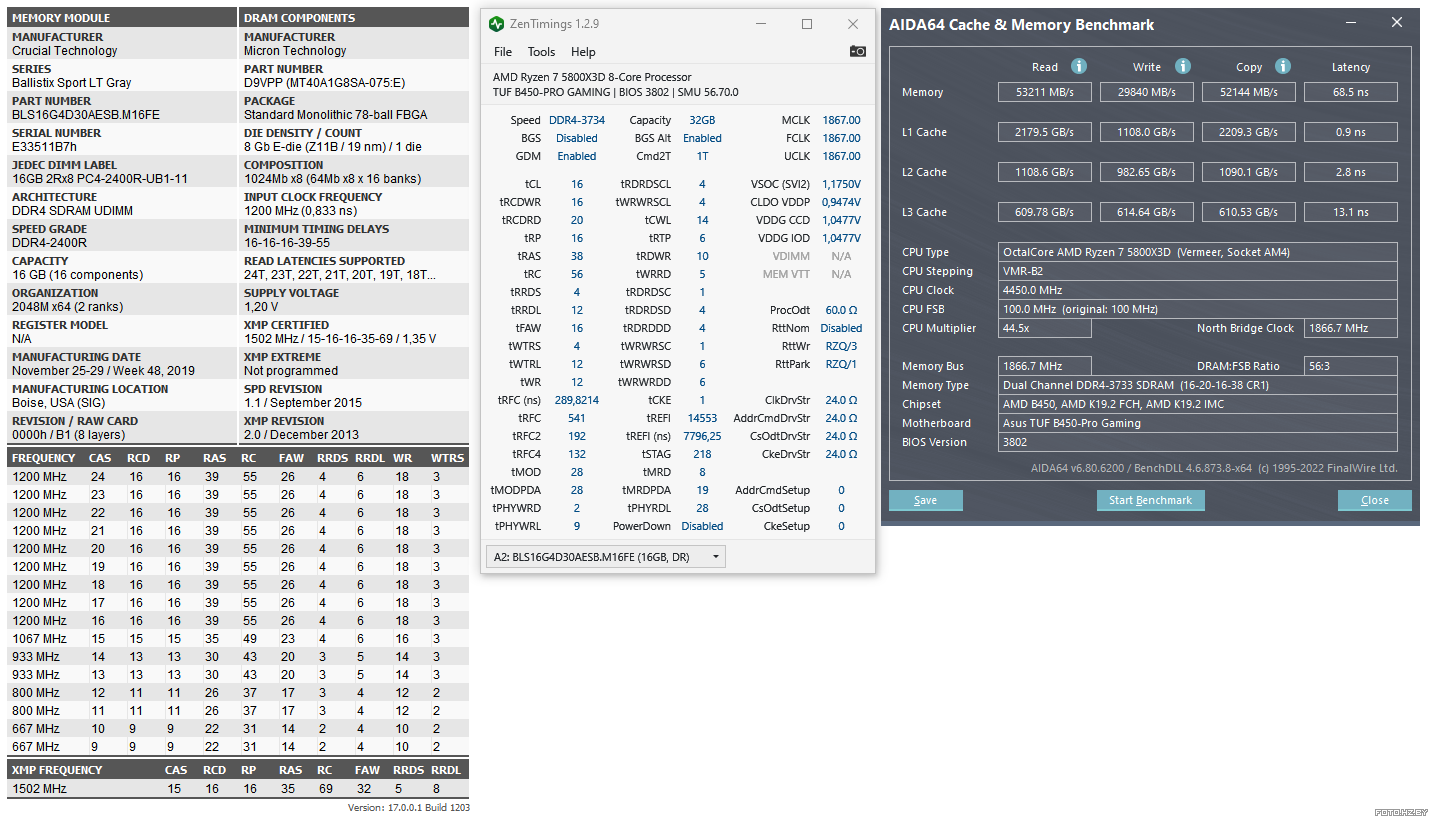
Task: Click the L3 Cache Latency 13.1 ns field
Action: pyautogui.click(x=1351, y=212)
